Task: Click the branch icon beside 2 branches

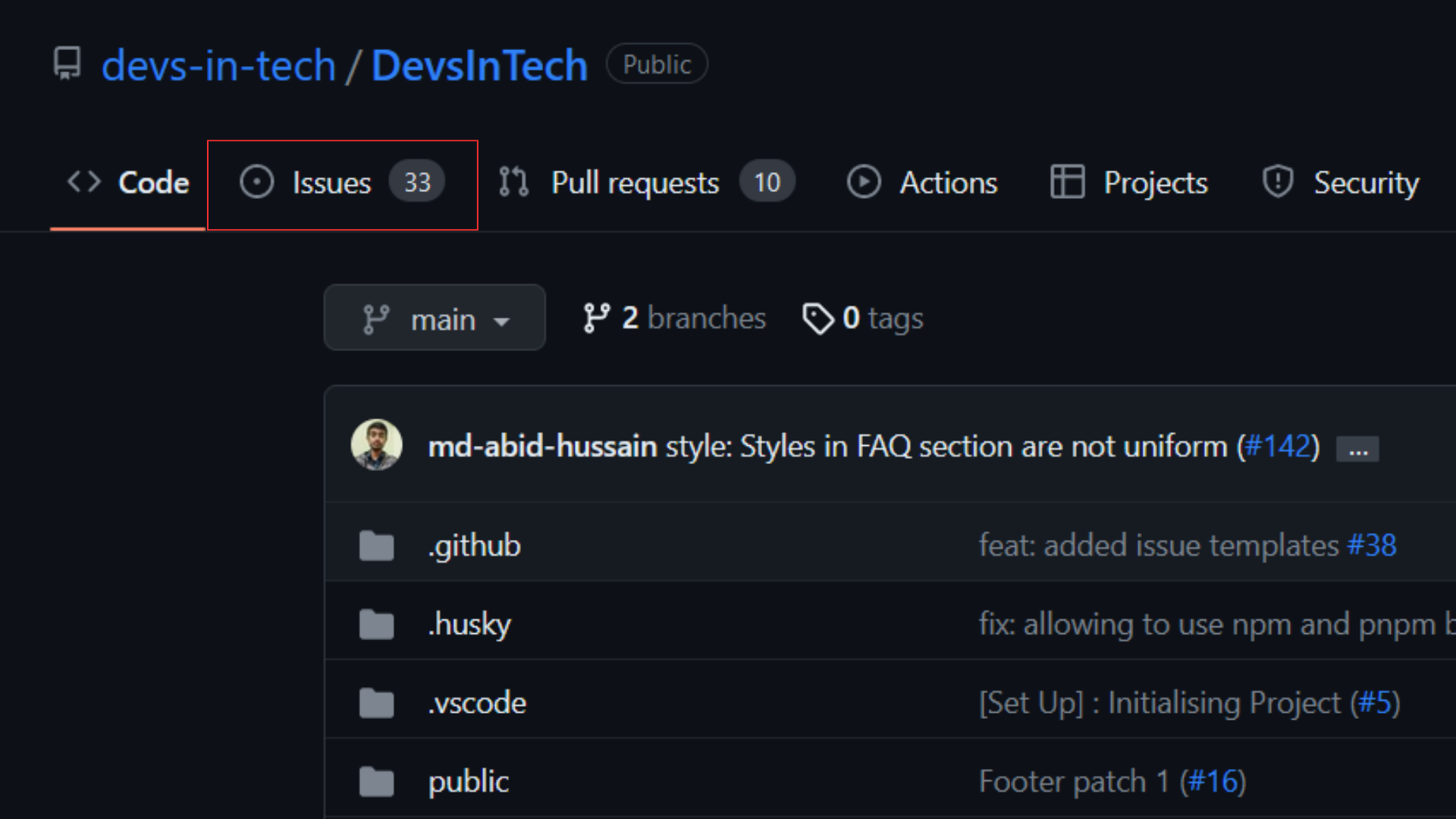Action: [596, 318]
